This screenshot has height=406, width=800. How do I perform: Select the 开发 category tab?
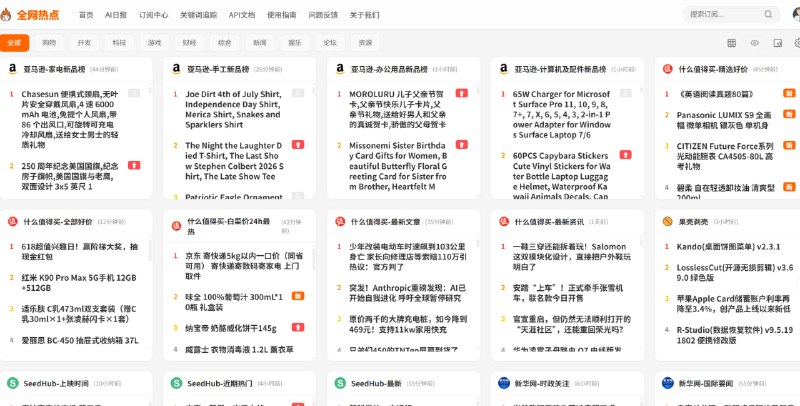84,43
